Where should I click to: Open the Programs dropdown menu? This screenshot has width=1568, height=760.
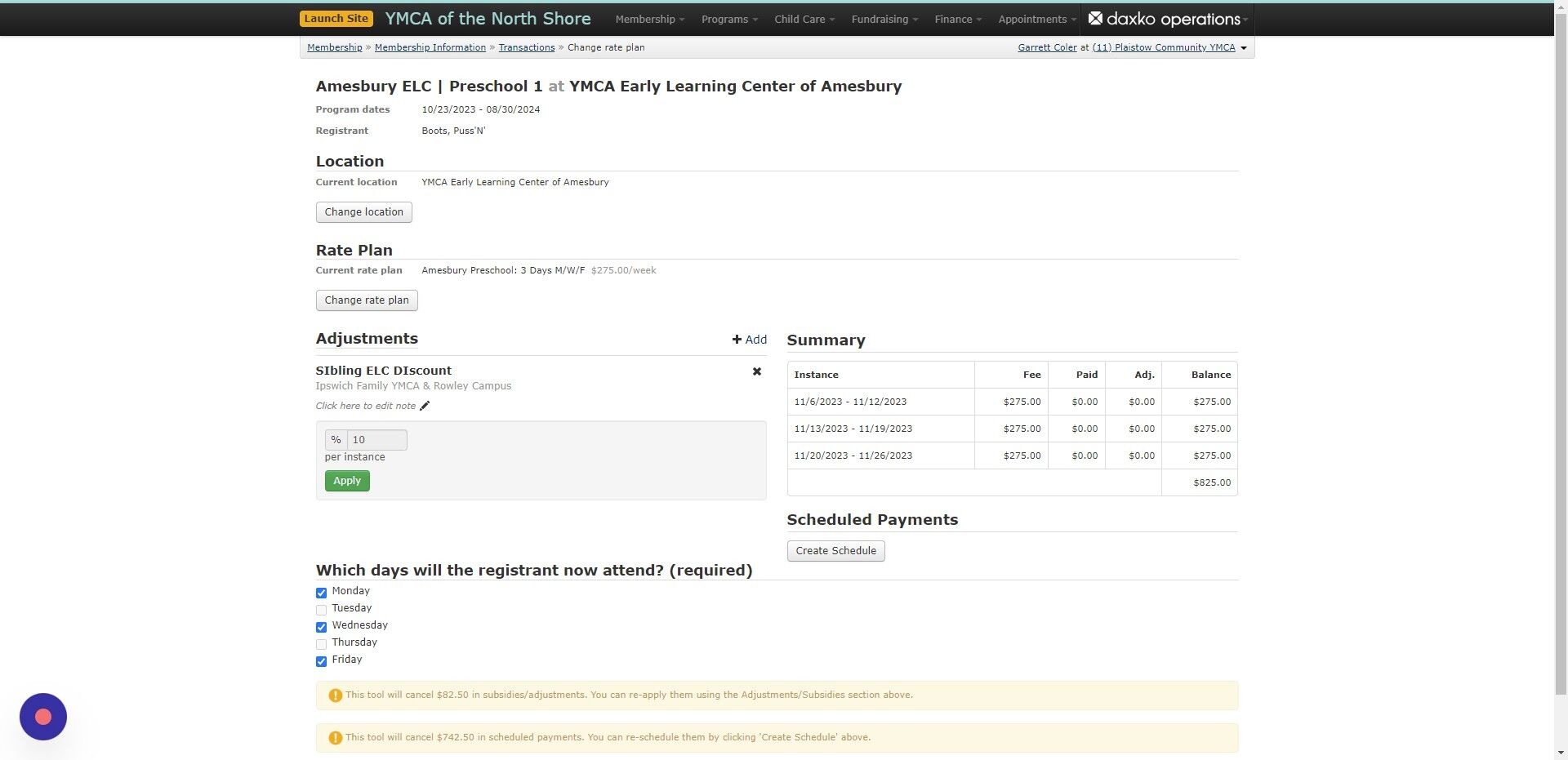[728, 19]
